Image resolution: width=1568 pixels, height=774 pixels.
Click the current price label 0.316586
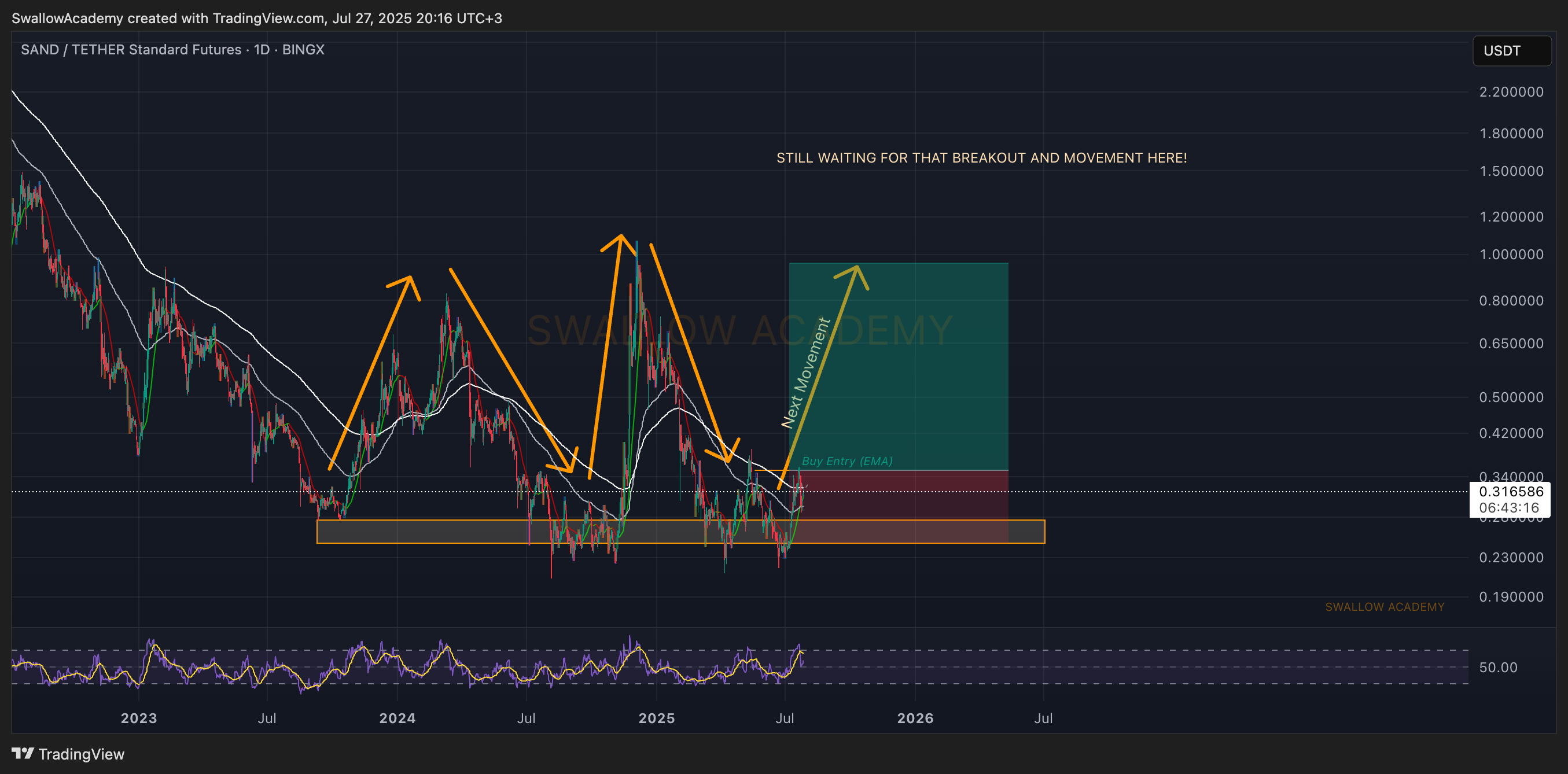(x=1511, y=492)
